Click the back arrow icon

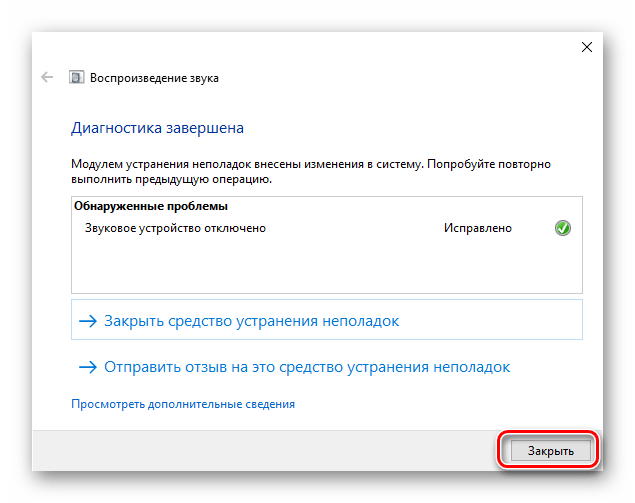point(47,77)
